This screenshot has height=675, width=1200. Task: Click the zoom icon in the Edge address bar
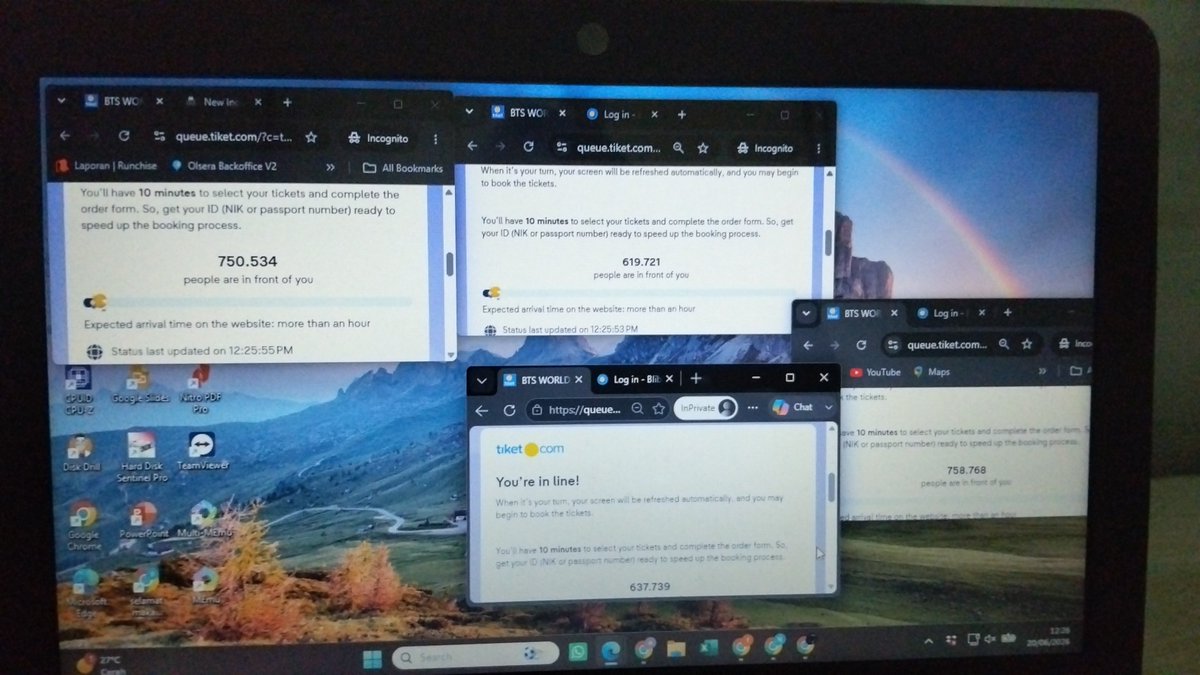tap(637, 409)
